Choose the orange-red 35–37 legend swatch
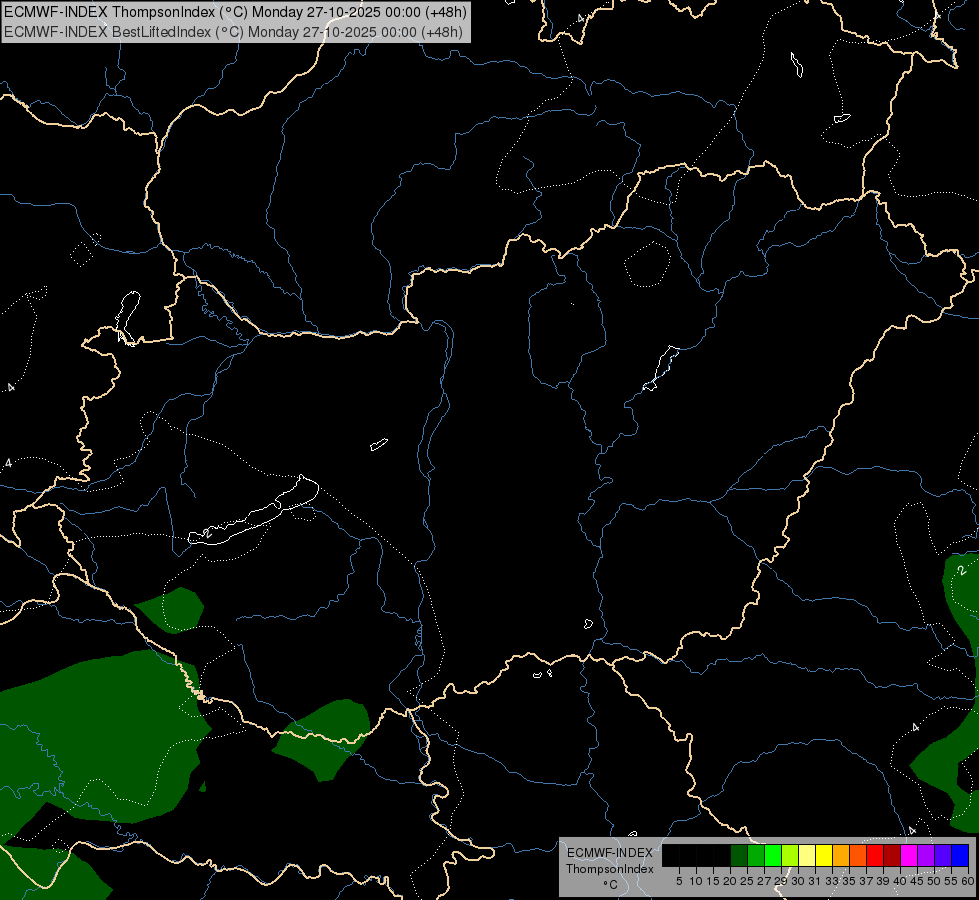Image resolution: width=979 pixels, height=900 pixels. pos(858,855)
